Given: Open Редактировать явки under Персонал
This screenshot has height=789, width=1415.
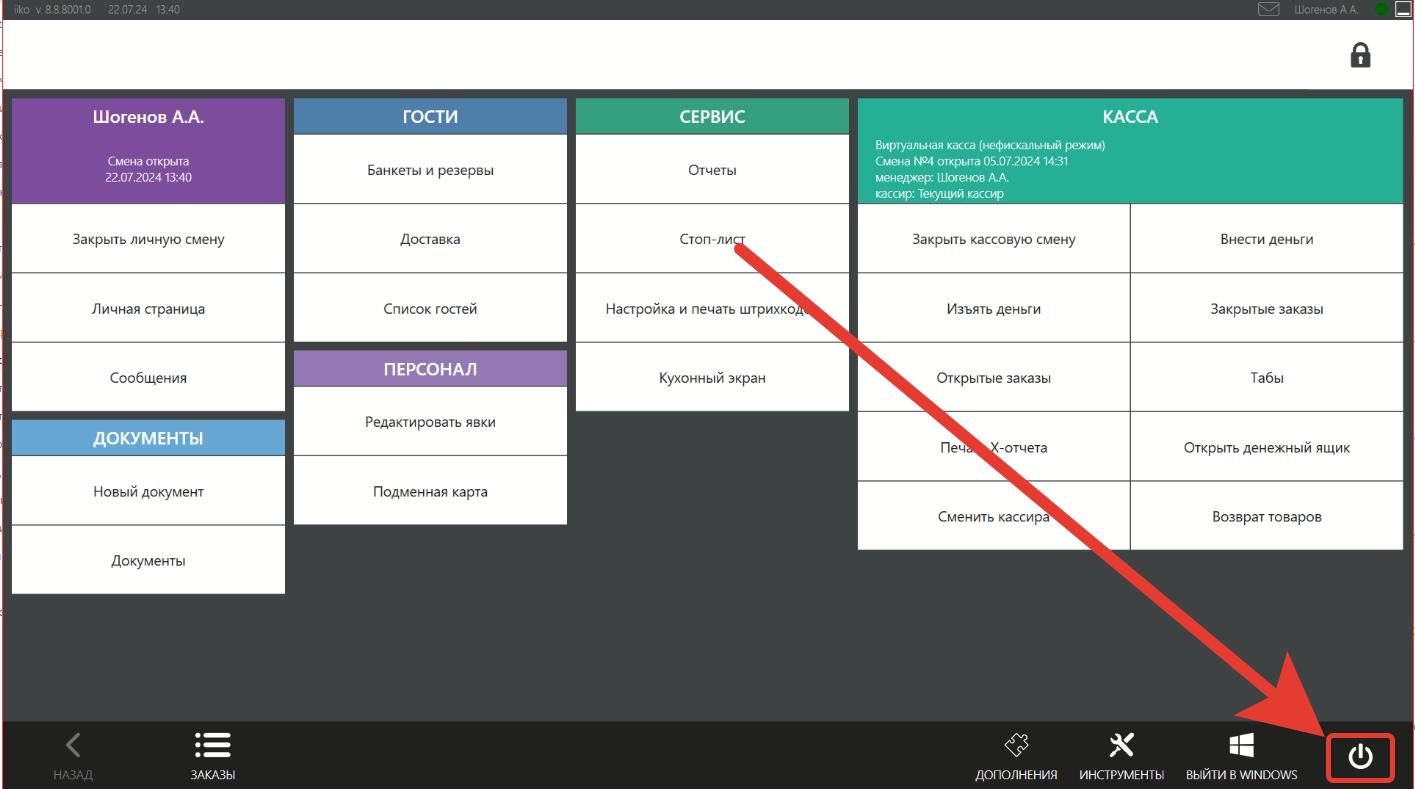Looking at the screenshot, I should tap(430, 422).
